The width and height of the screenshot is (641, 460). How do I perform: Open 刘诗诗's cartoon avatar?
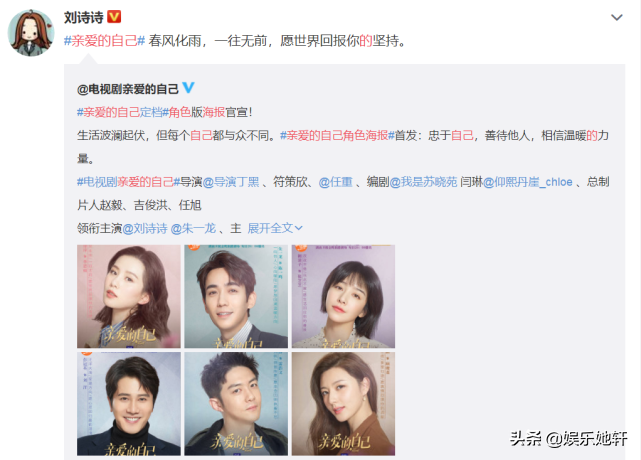point(31,33)
